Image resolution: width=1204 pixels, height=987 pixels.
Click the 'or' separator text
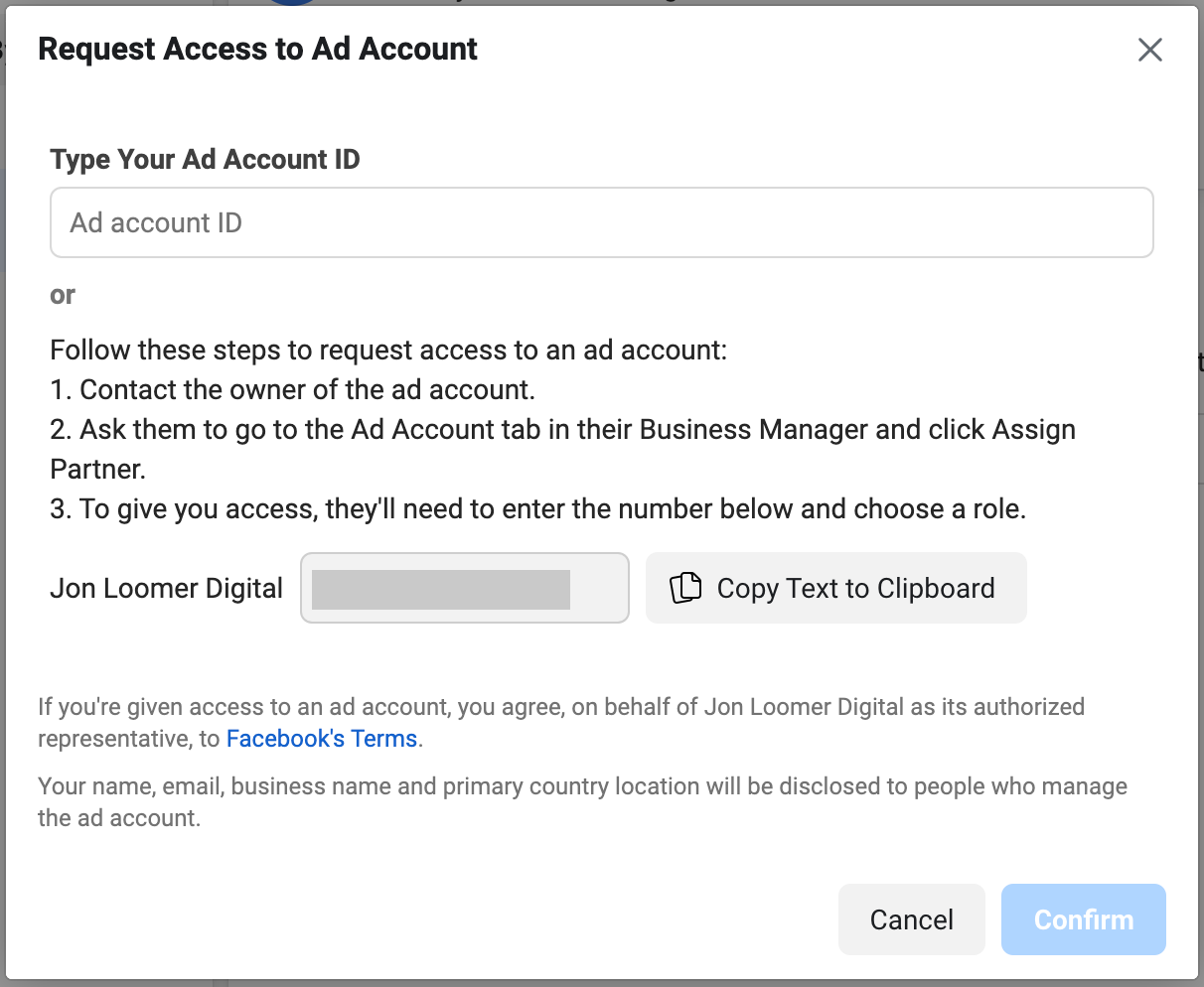(x=63, y=295)
